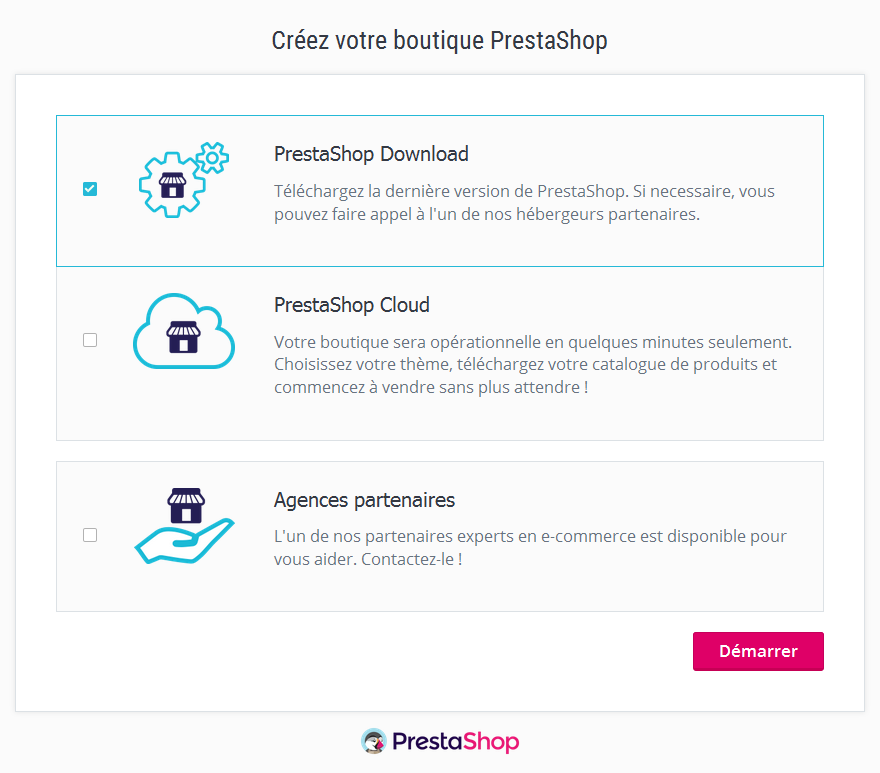Click the puffin mascot in the PrestaShop logo
The image size is (880, 773).
[x=374, y=741]
